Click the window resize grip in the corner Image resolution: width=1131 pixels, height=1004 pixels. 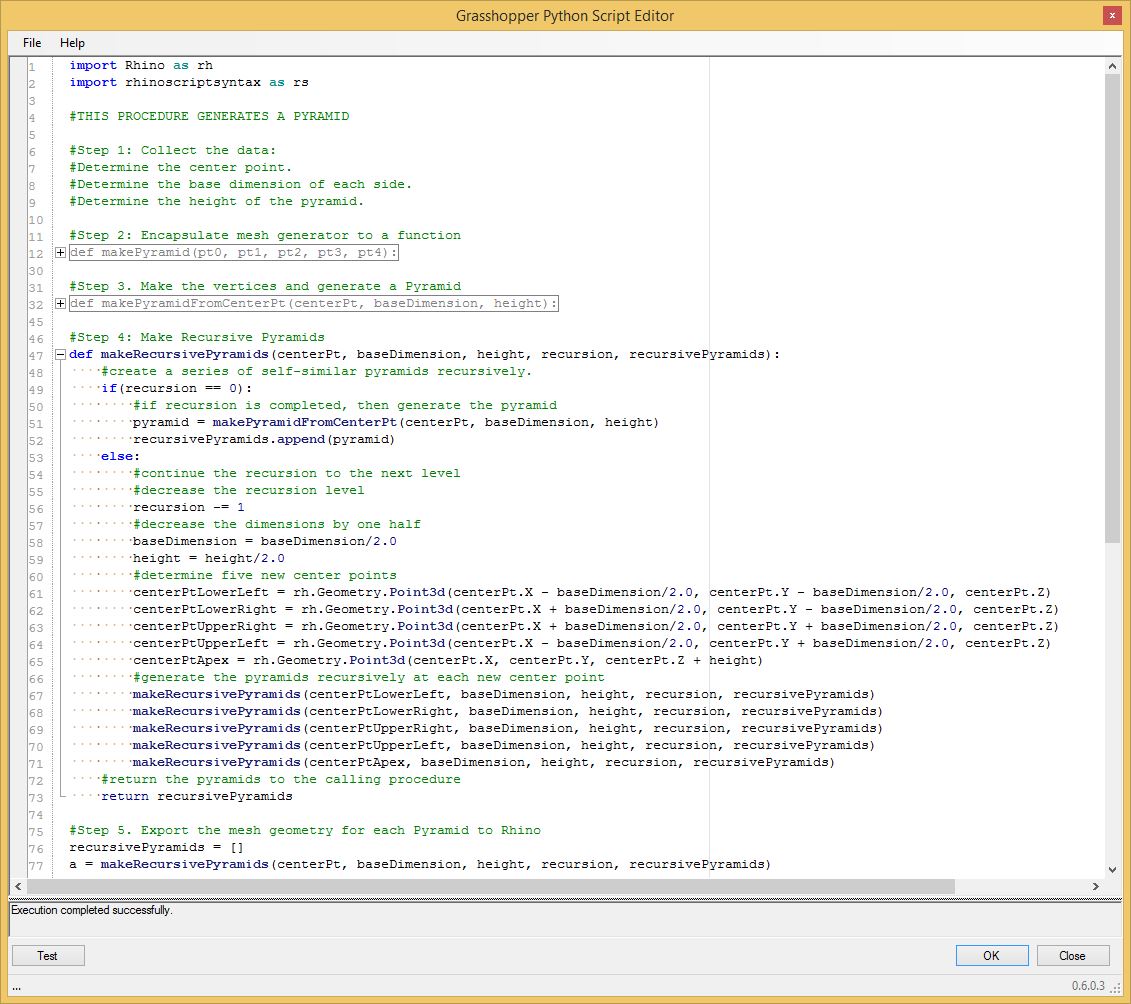click(x=1116, y=988)
